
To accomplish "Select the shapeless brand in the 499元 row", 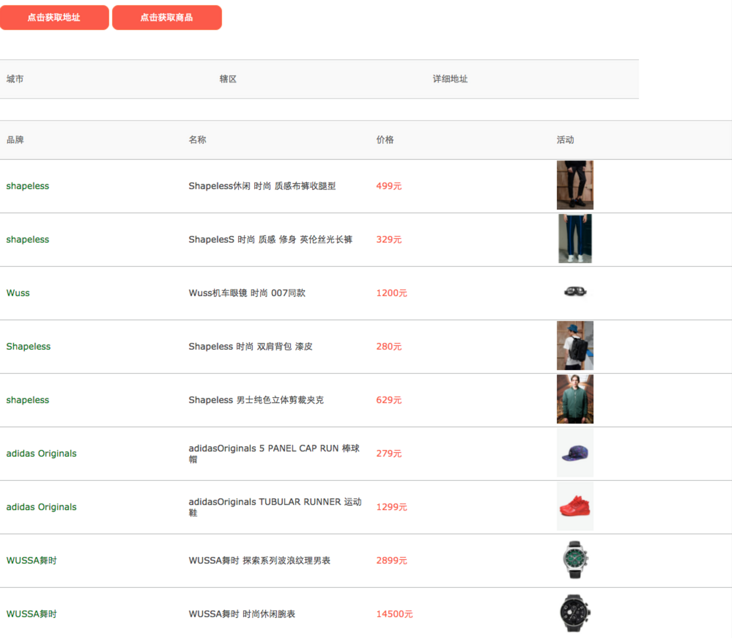I will [28, 186].
